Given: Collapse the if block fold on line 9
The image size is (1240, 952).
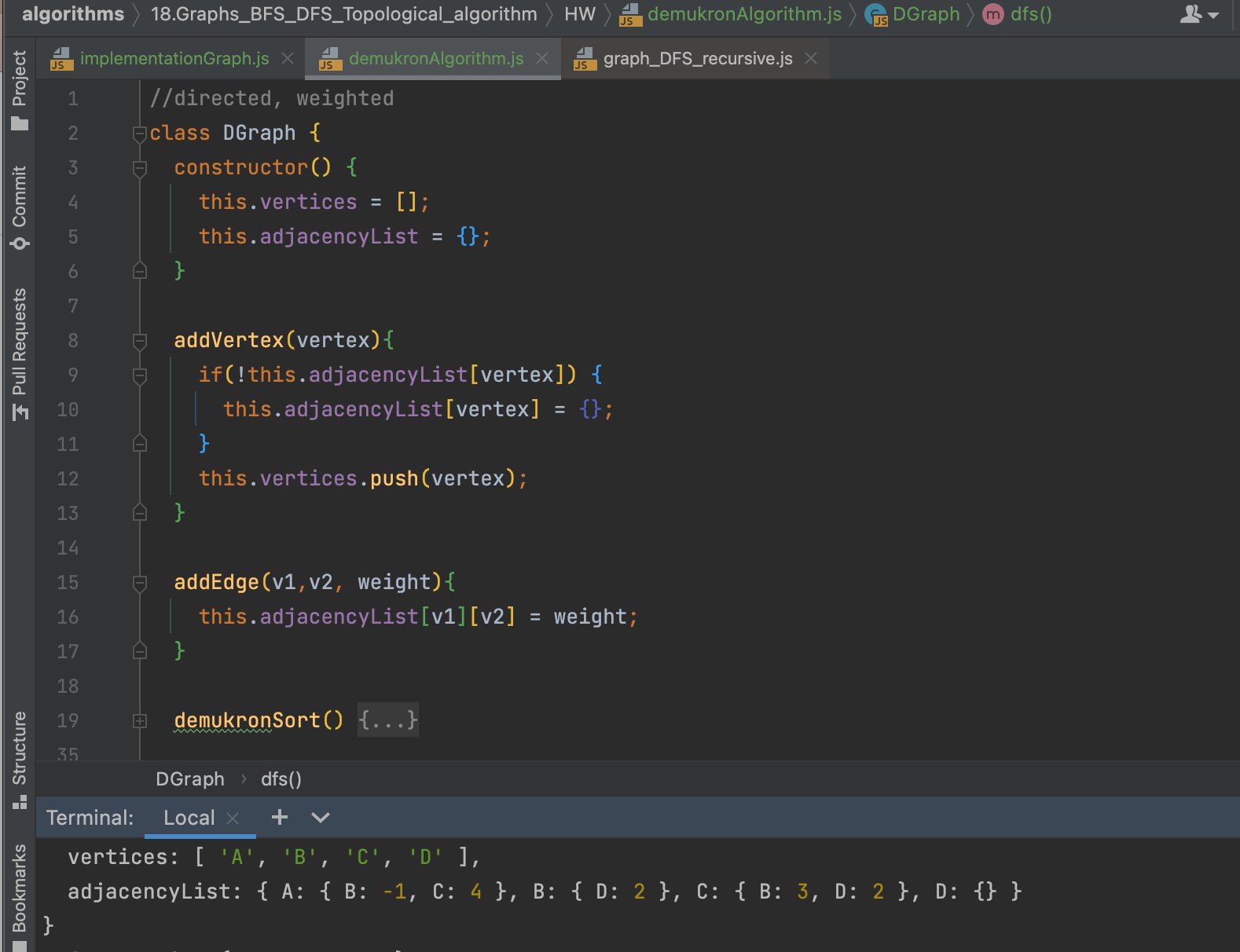Looking at the screenshot, I should (x=140, y=375).
